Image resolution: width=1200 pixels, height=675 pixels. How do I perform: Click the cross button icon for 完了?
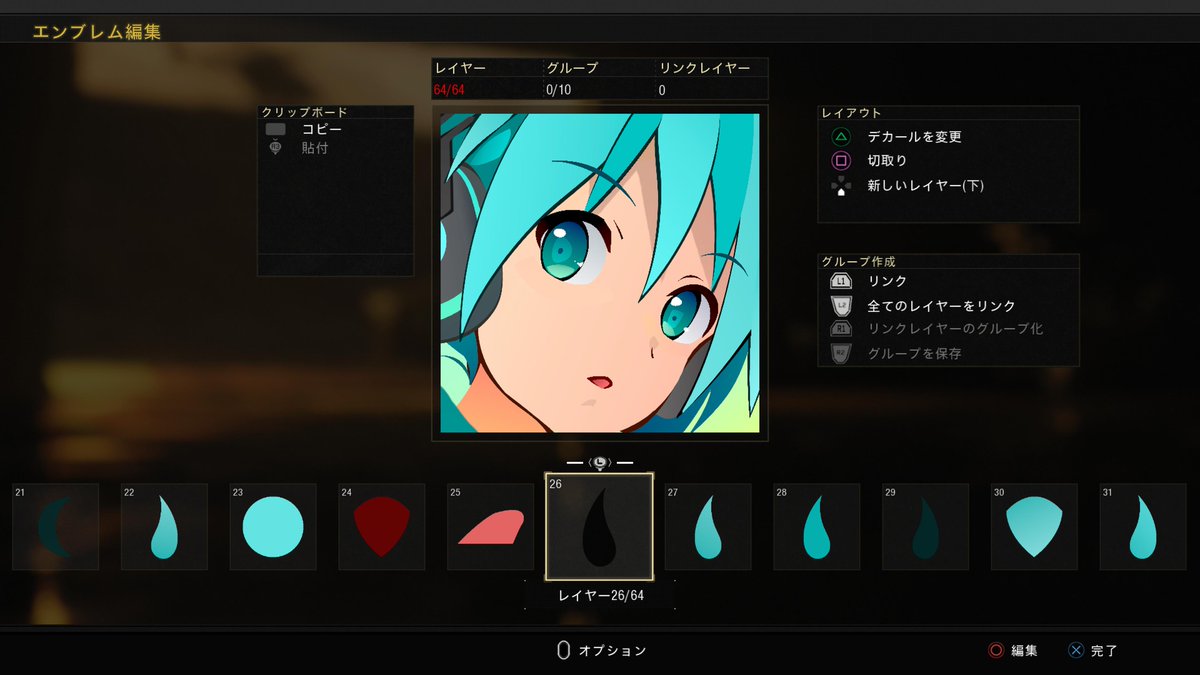click(1075, 650)
